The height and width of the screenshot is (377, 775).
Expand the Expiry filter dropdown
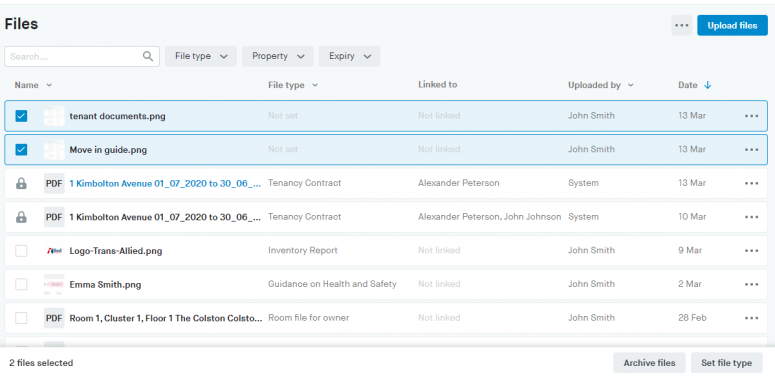pos(349,56)
